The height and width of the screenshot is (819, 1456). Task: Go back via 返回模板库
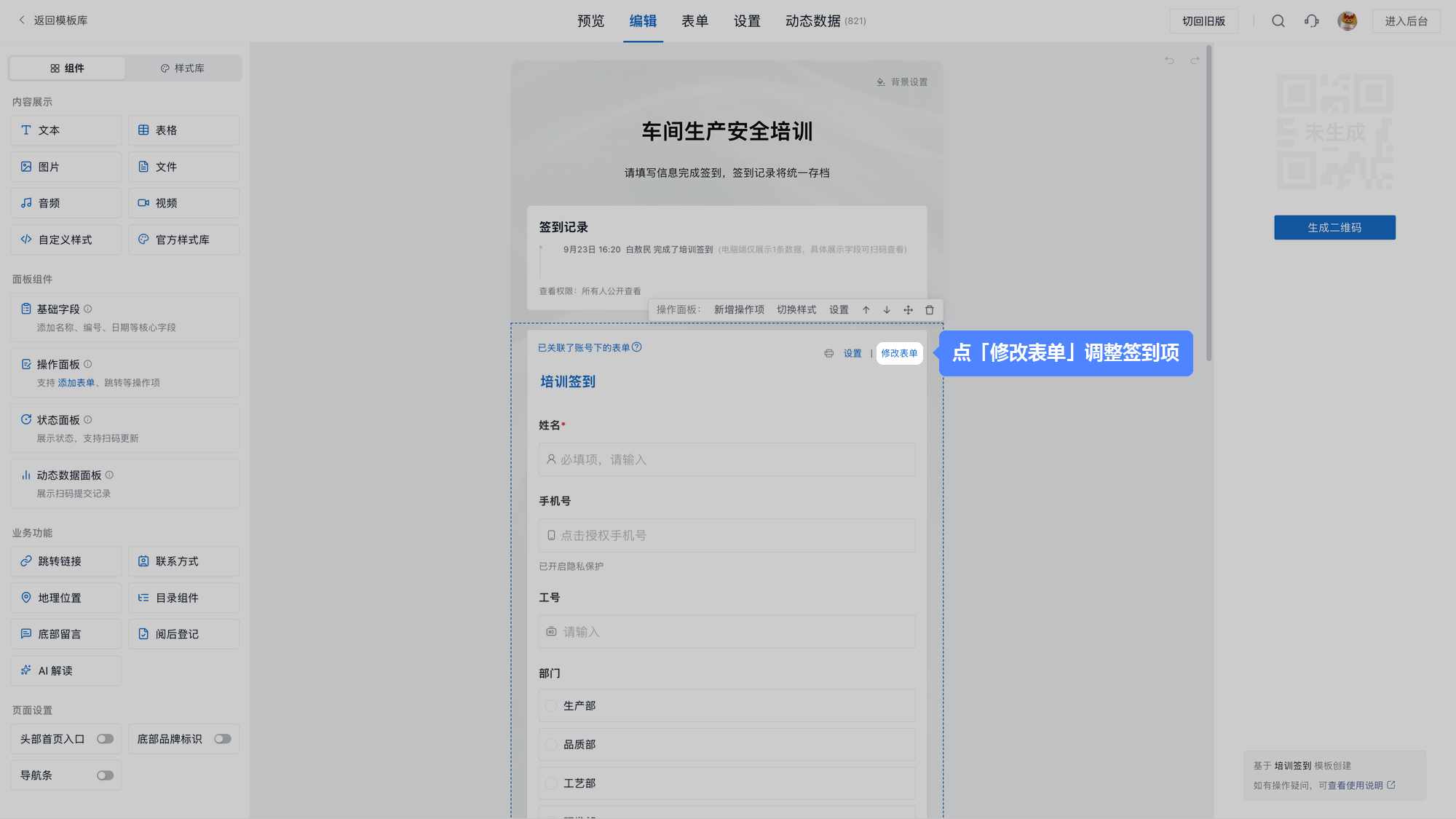point(52,20)
